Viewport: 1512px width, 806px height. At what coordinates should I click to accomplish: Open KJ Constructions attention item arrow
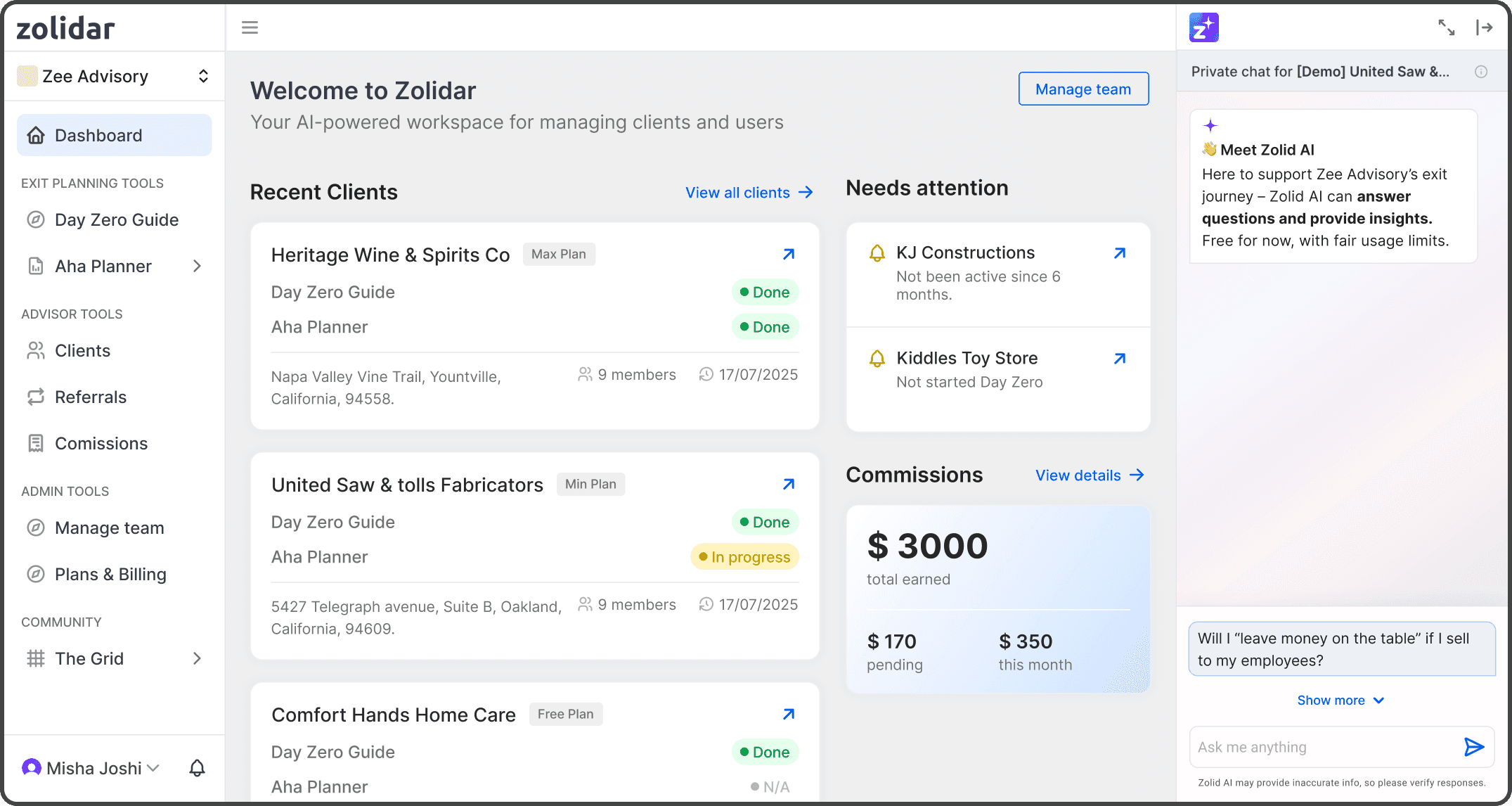[x=1120, y=253]
